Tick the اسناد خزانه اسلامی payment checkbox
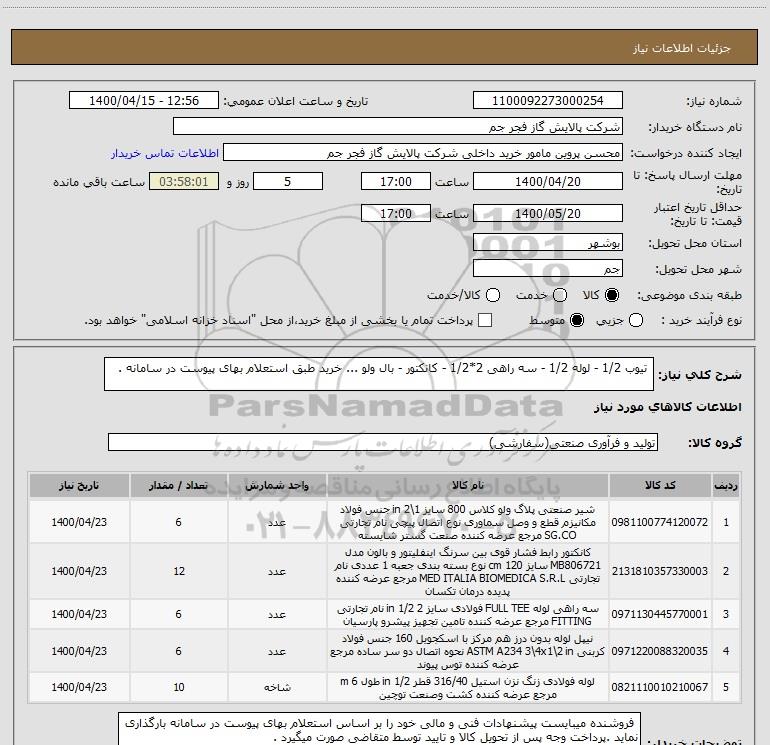Image resolution: width=770 pixels, height=745 pixels. pos(485,320)
